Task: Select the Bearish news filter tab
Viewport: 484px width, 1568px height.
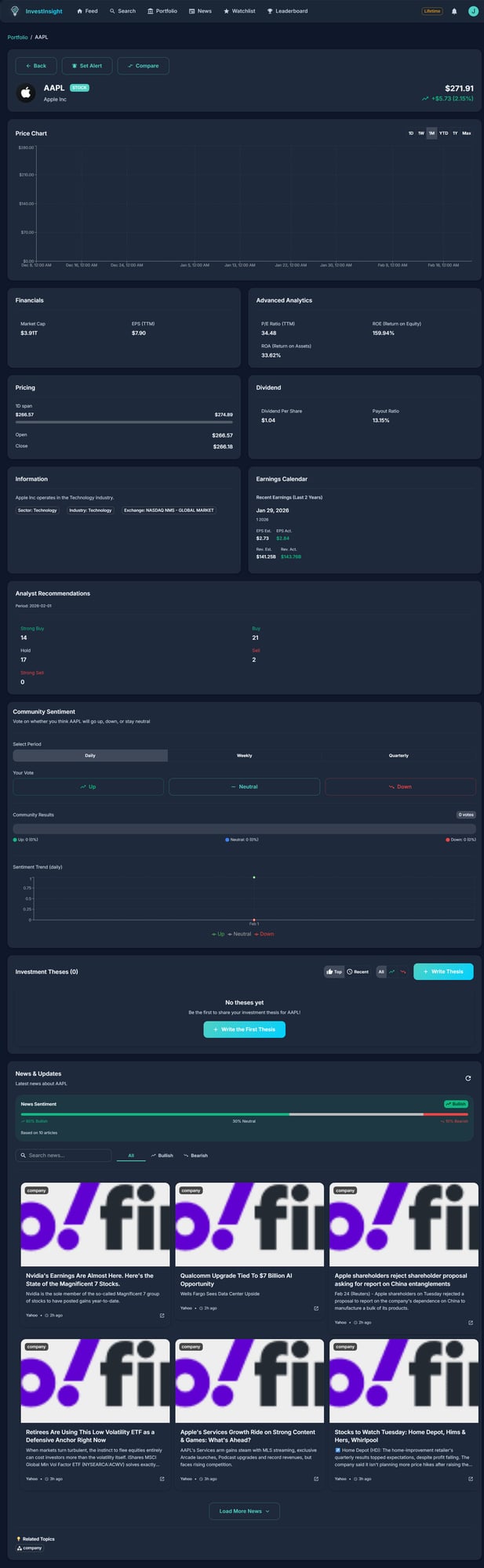Action: (x=195, y=1156)
